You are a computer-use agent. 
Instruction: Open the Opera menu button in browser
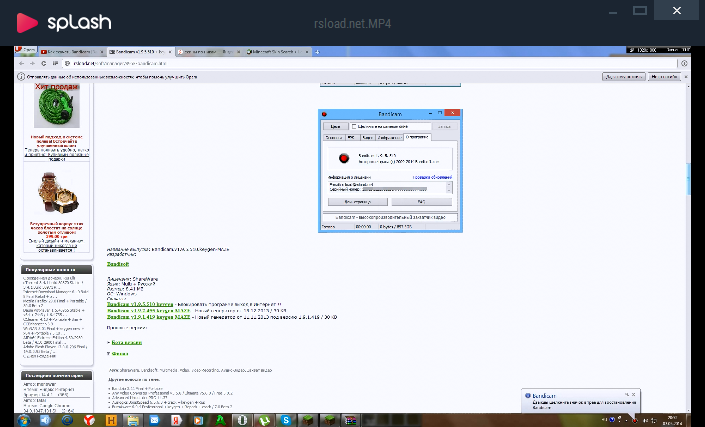tap(25, 50)
